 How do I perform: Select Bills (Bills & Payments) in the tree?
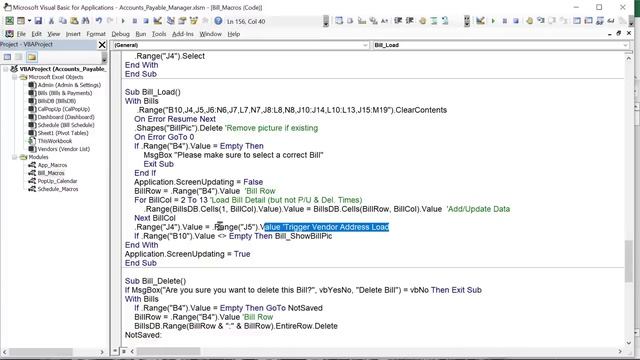64,93
